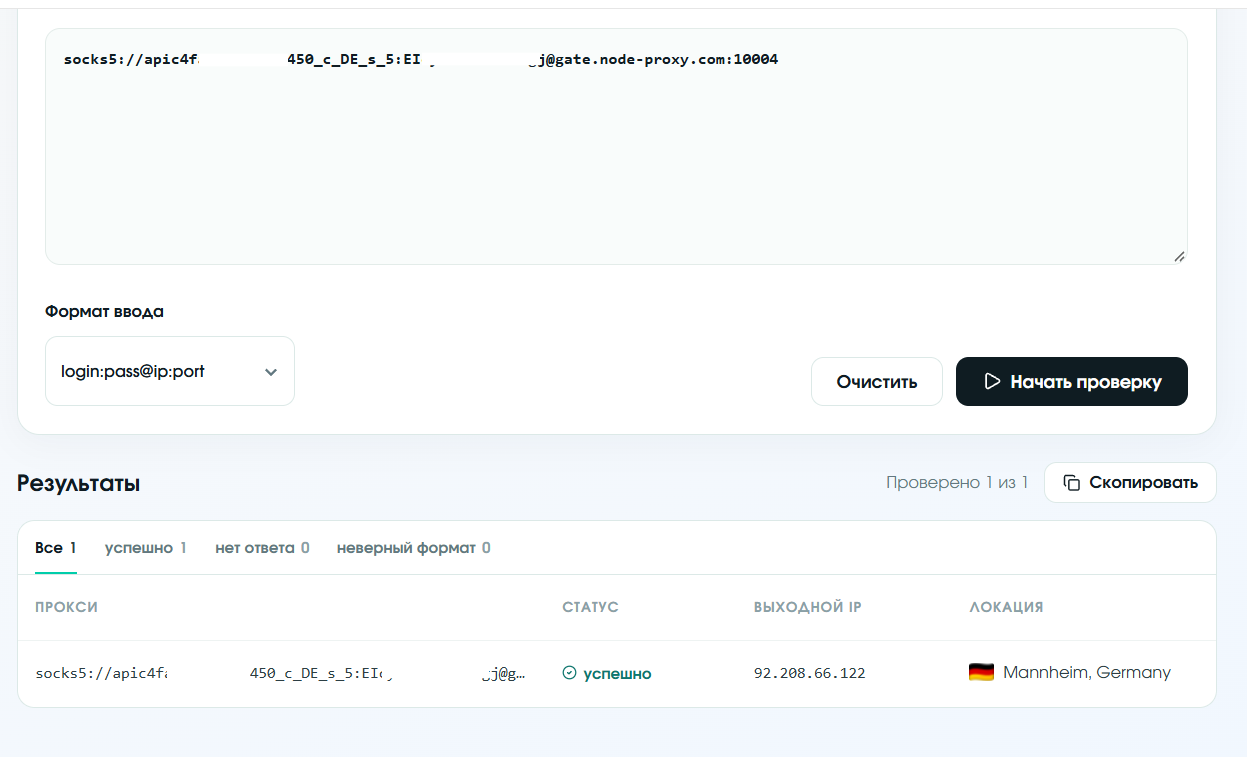Image resolution: width=1247 pixels, height=757 pixels.
Task: Click inside the proxy list text area
Action: [616, 146]
